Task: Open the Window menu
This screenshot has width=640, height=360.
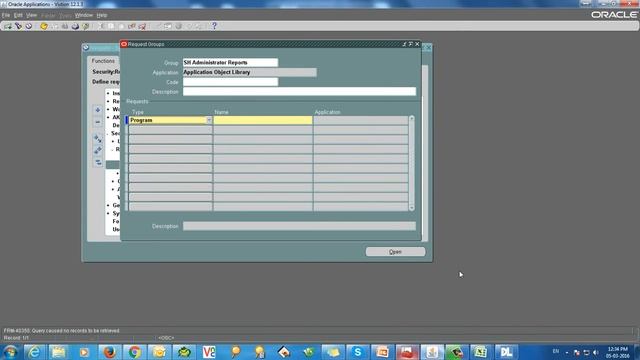Action: (x=84, y=15)
